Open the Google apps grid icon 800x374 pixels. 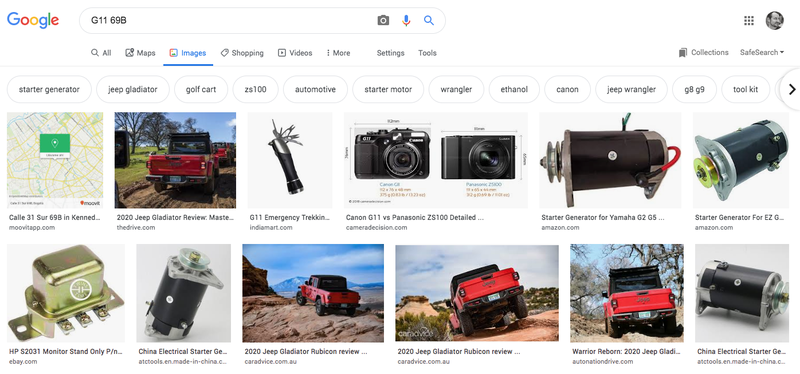pos(748,20)
